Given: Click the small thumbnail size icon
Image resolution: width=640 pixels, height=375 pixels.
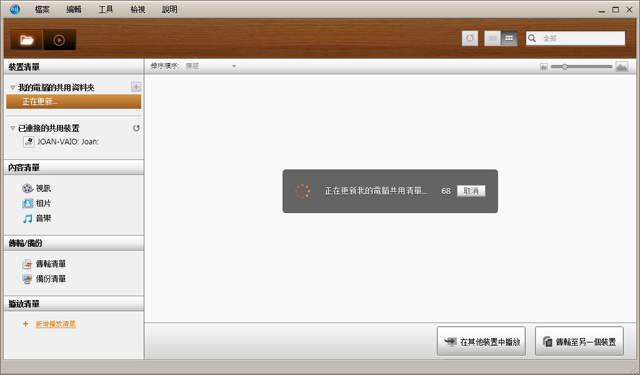Looking at the screenshot, I should pyautogui.click(x=544, y=67).
